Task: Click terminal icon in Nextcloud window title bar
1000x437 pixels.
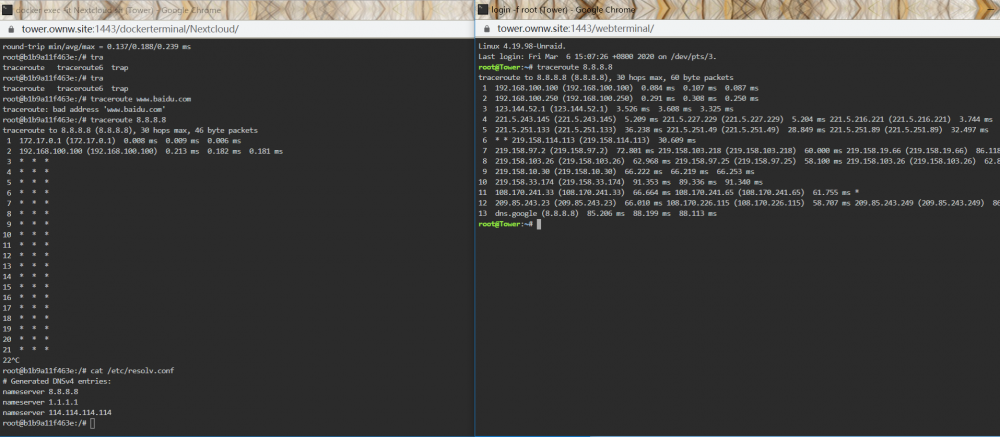Action: coord(7,10)
